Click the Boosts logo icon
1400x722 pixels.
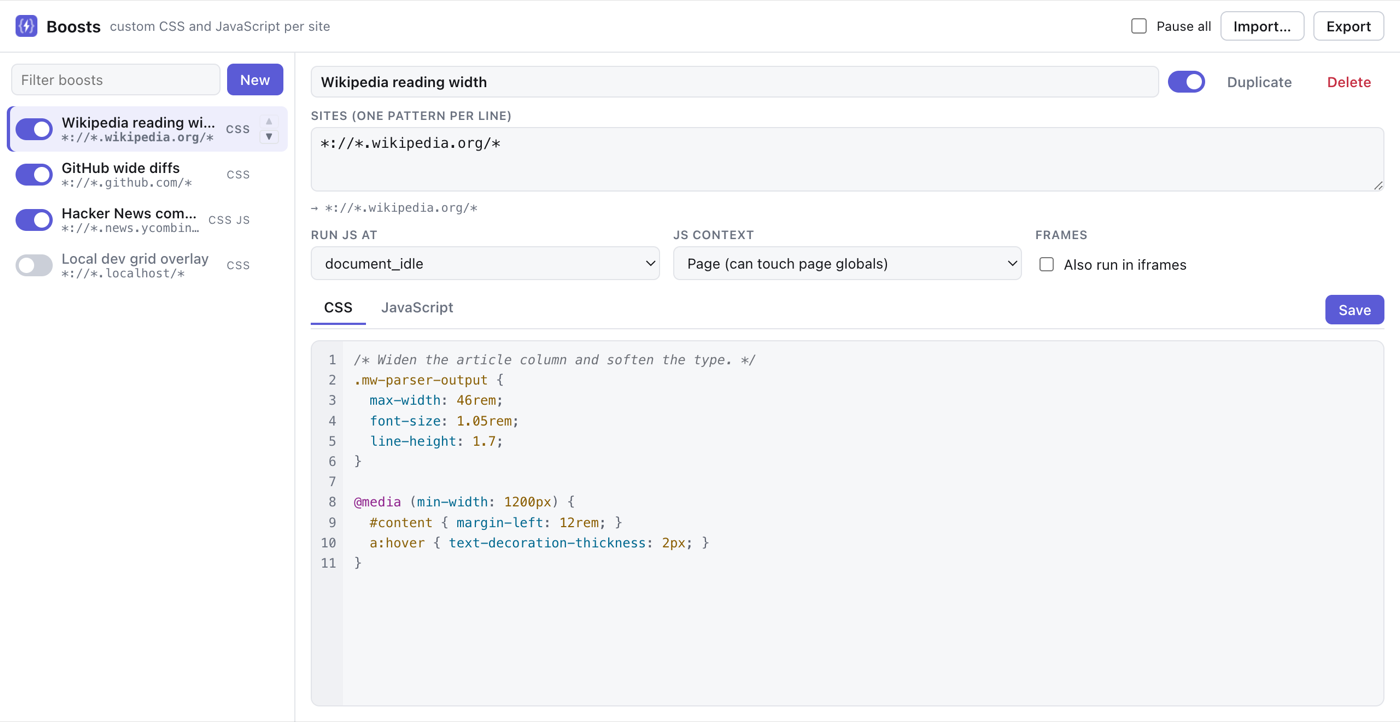pos(26,26)
